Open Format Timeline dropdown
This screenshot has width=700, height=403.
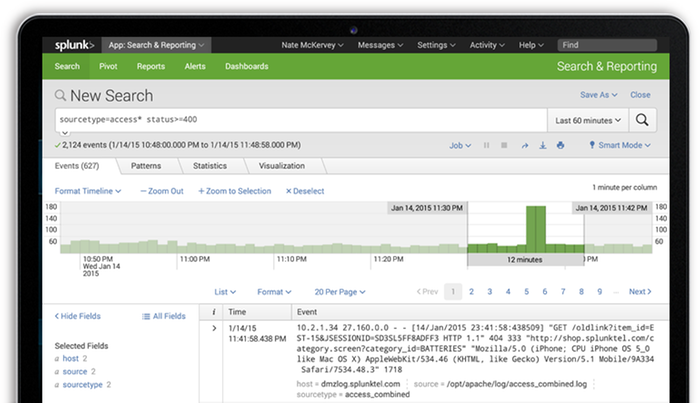tap(88, 191)
